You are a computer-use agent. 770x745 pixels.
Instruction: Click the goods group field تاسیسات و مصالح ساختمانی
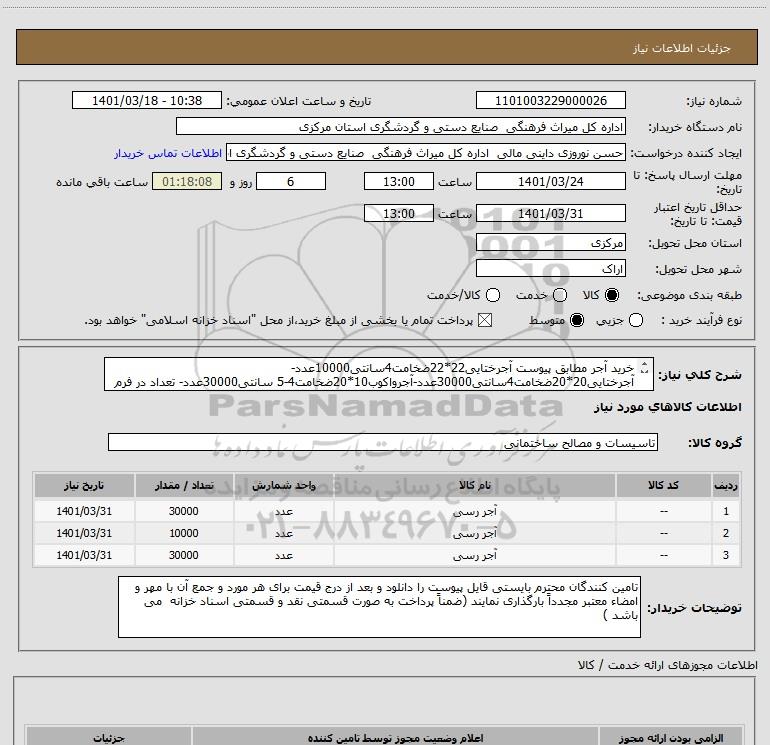click(x=383, y=442)
